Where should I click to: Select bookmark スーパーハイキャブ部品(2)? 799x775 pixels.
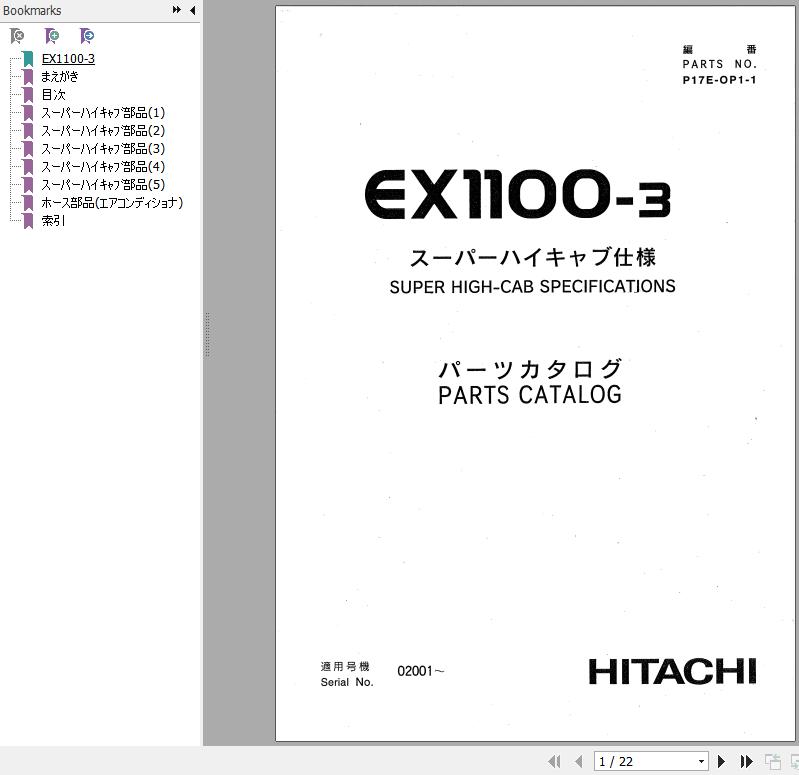coord(103,131)
